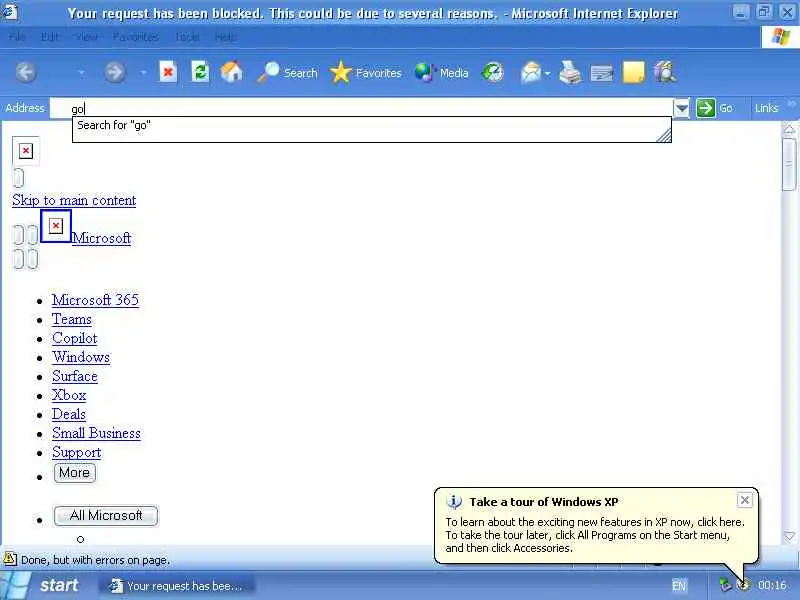Open the Mail button dropdown arrow
Viewport: 800px width, 600px height.
click(547, 73)
